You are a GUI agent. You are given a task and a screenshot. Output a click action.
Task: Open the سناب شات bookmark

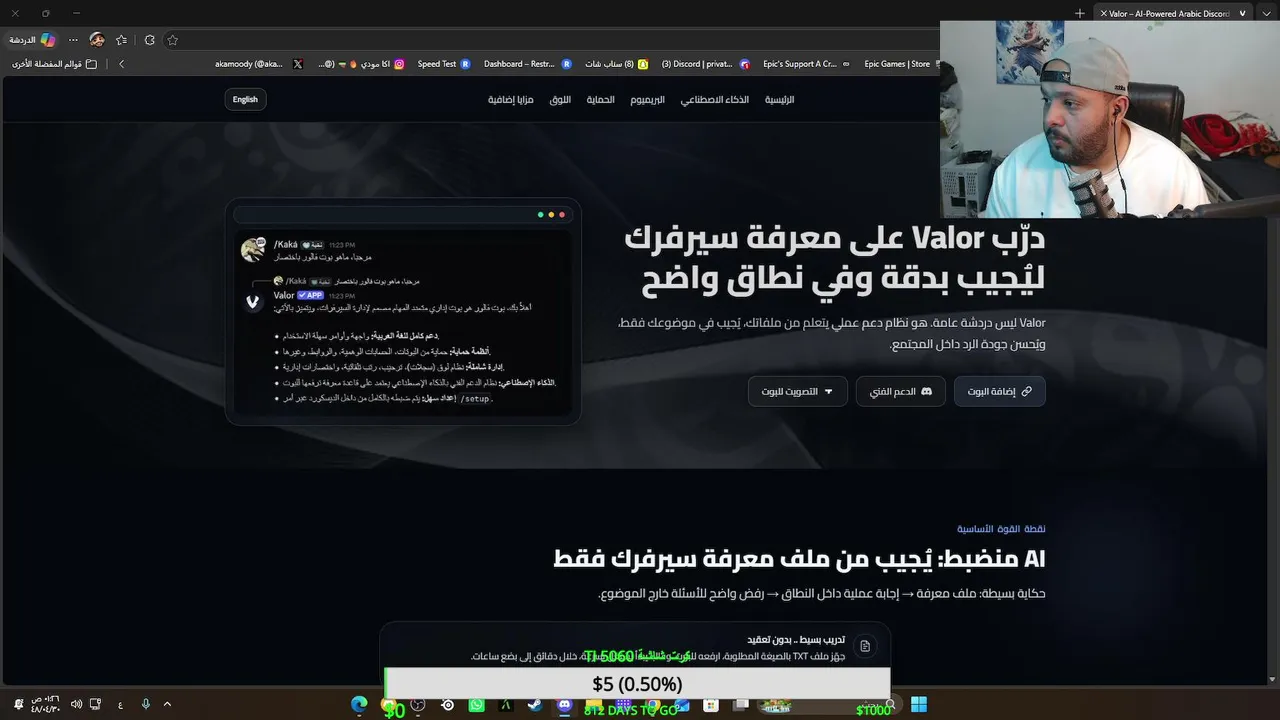(616, 64)
